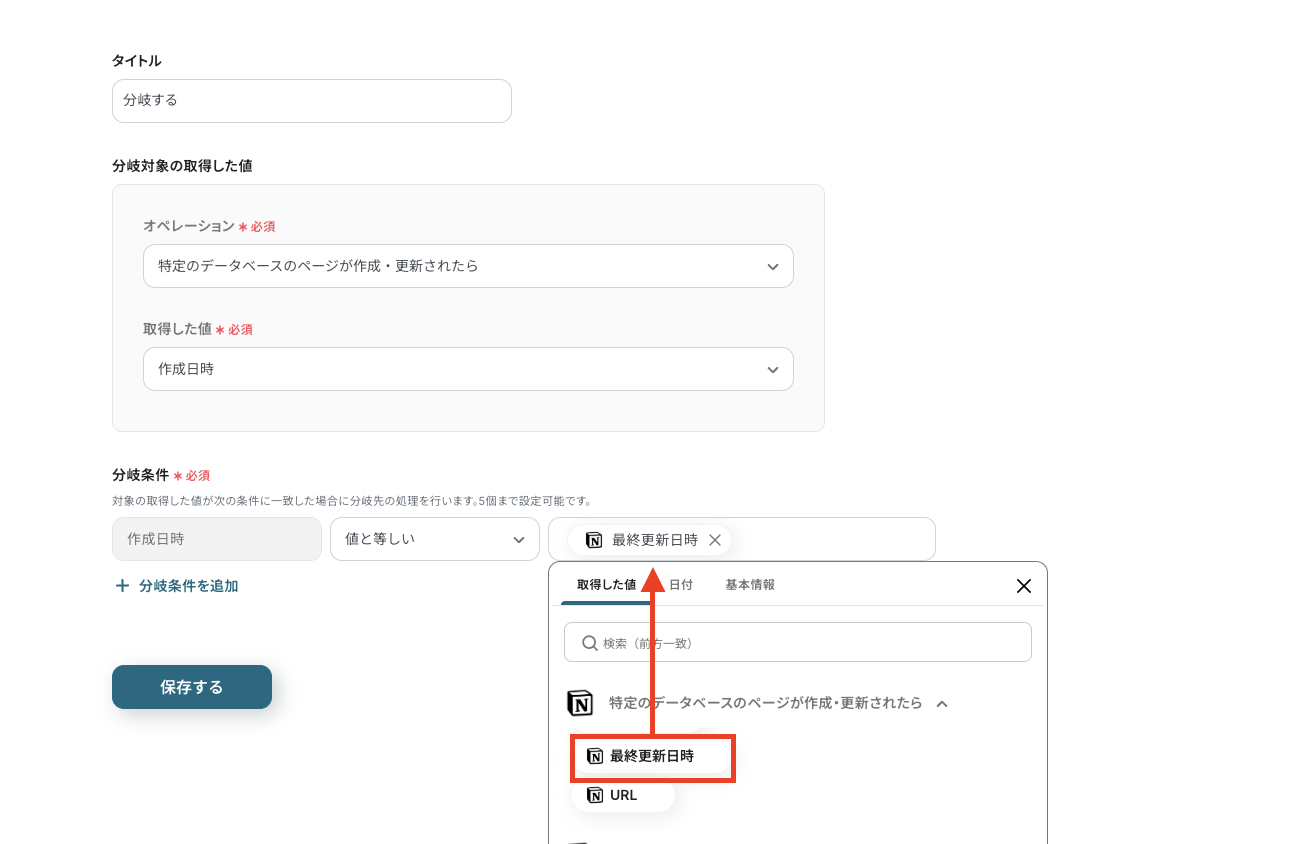Switch to the 取得した値 tab

[606, 585]
